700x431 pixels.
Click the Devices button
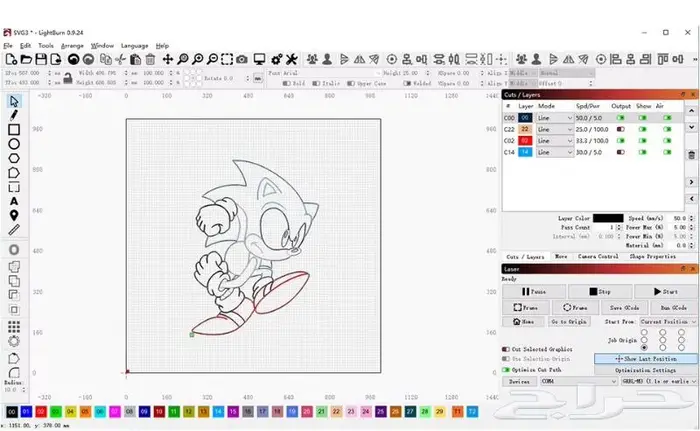point(519,381)
